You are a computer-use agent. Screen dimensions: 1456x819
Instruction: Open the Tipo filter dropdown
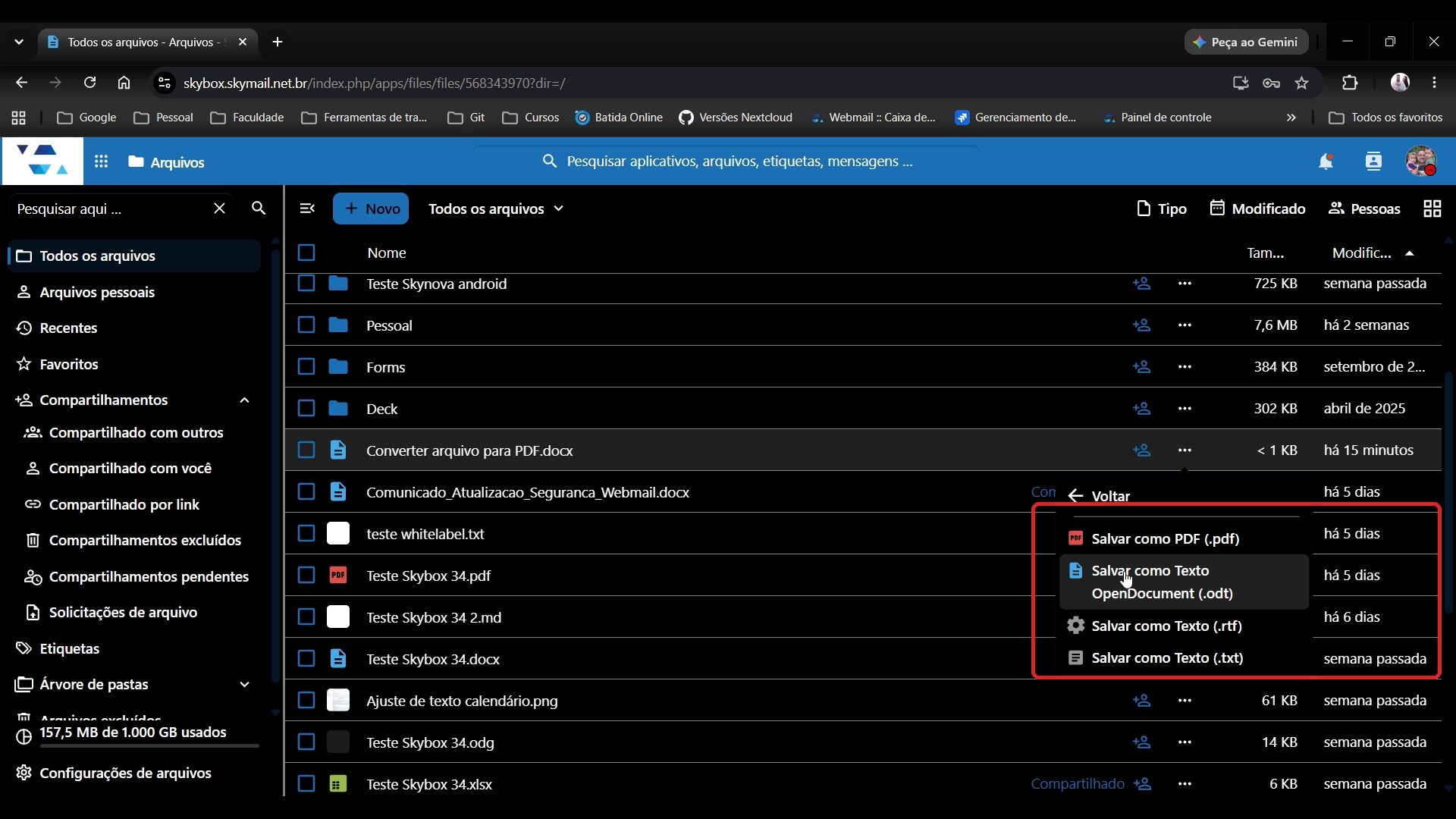(x=1161, y=209)
